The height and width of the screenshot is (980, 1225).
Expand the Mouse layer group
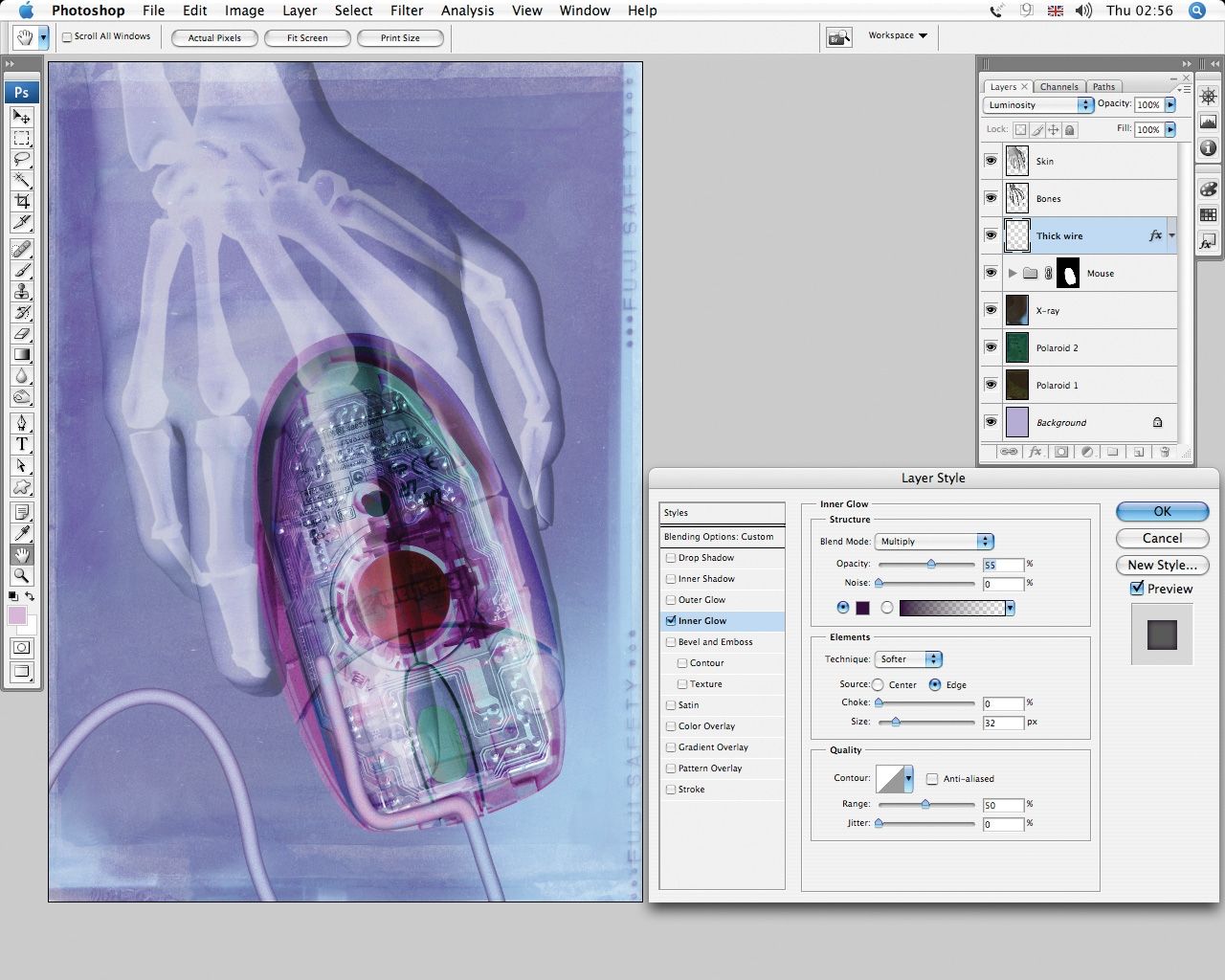tap(1013, 273)
